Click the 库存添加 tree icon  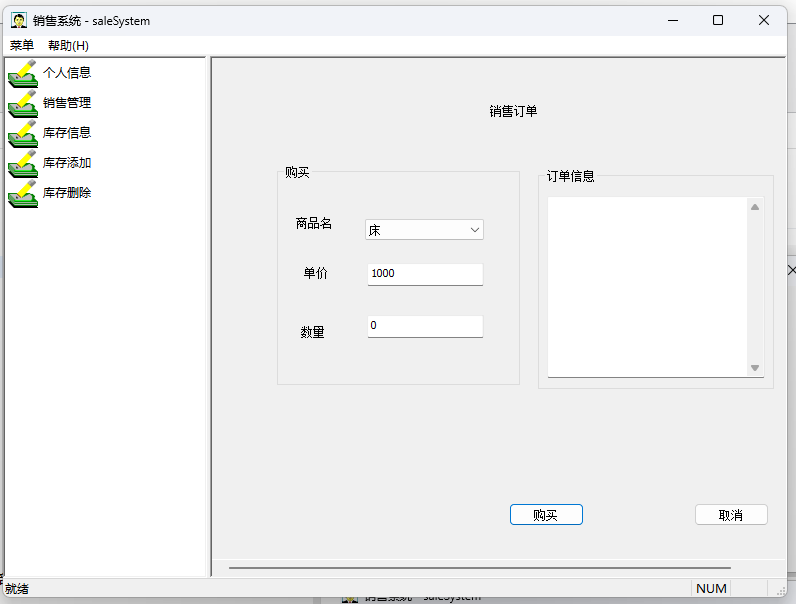coord(23,163)
